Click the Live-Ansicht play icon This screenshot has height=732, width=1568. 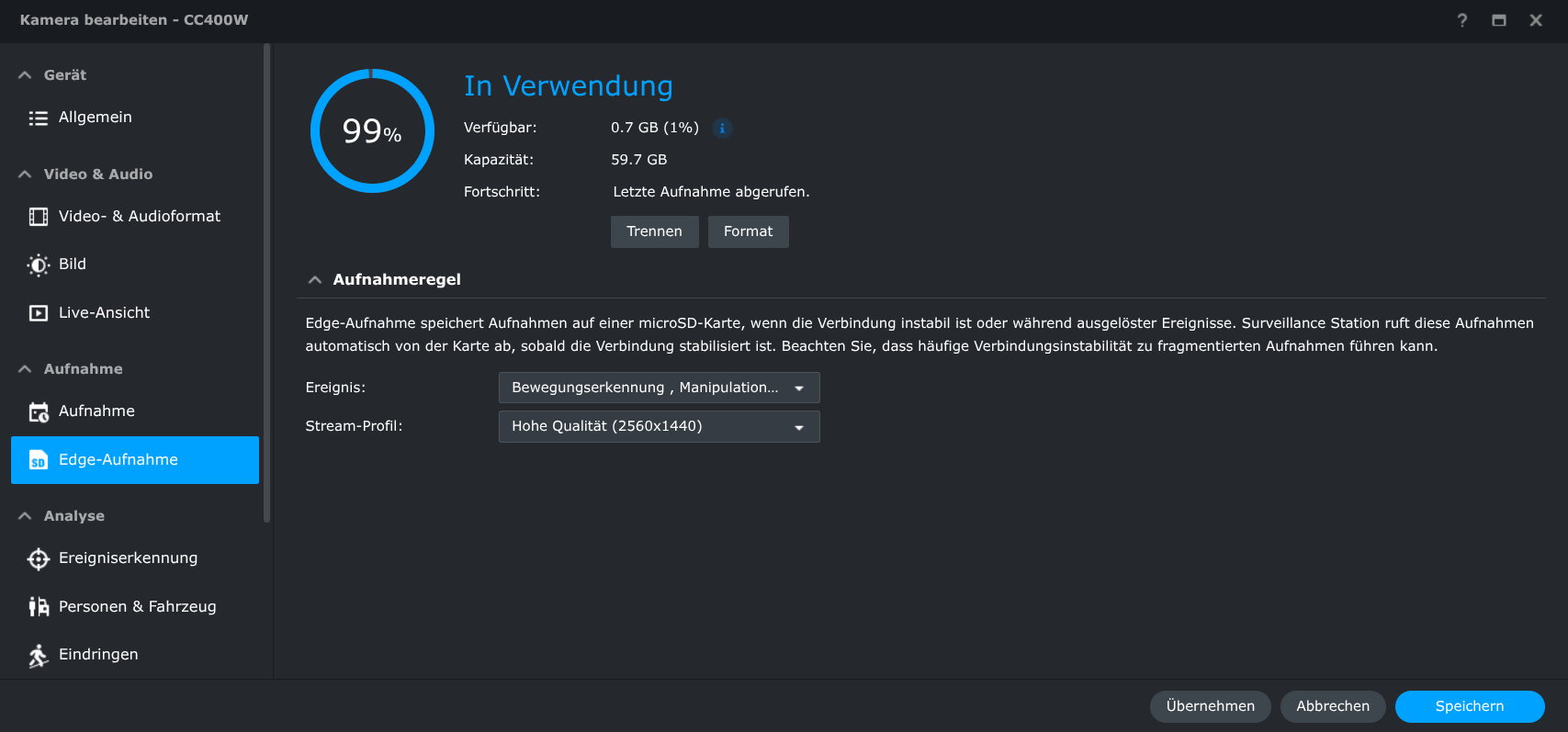pos(38,313)
